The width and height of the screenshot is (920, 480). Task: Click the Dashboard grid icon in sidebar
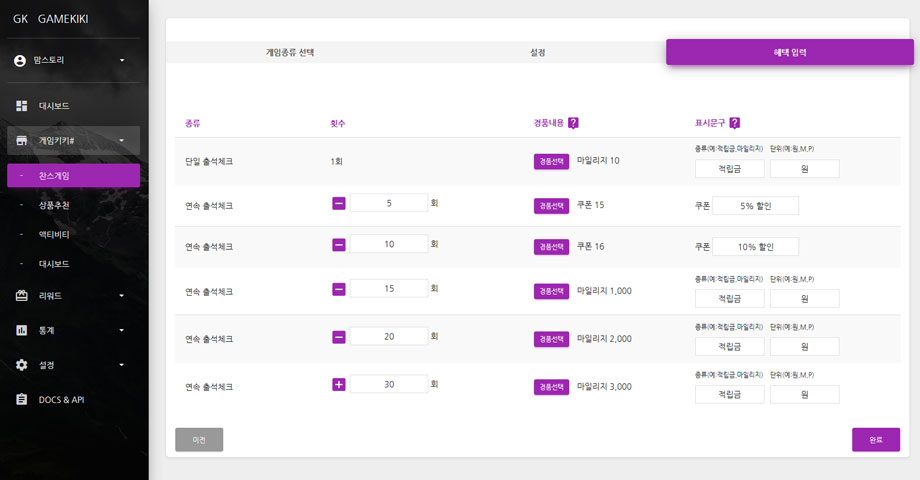(x=21, y=105)
